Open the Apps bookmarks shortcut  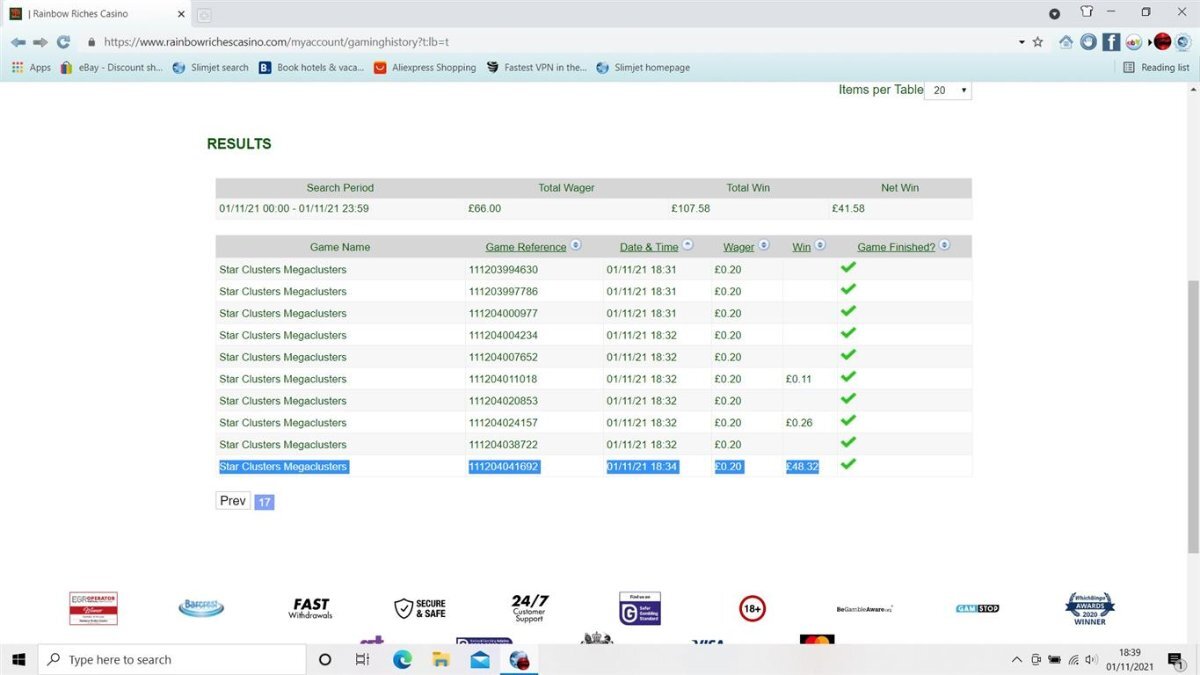[x=31, y=68]
